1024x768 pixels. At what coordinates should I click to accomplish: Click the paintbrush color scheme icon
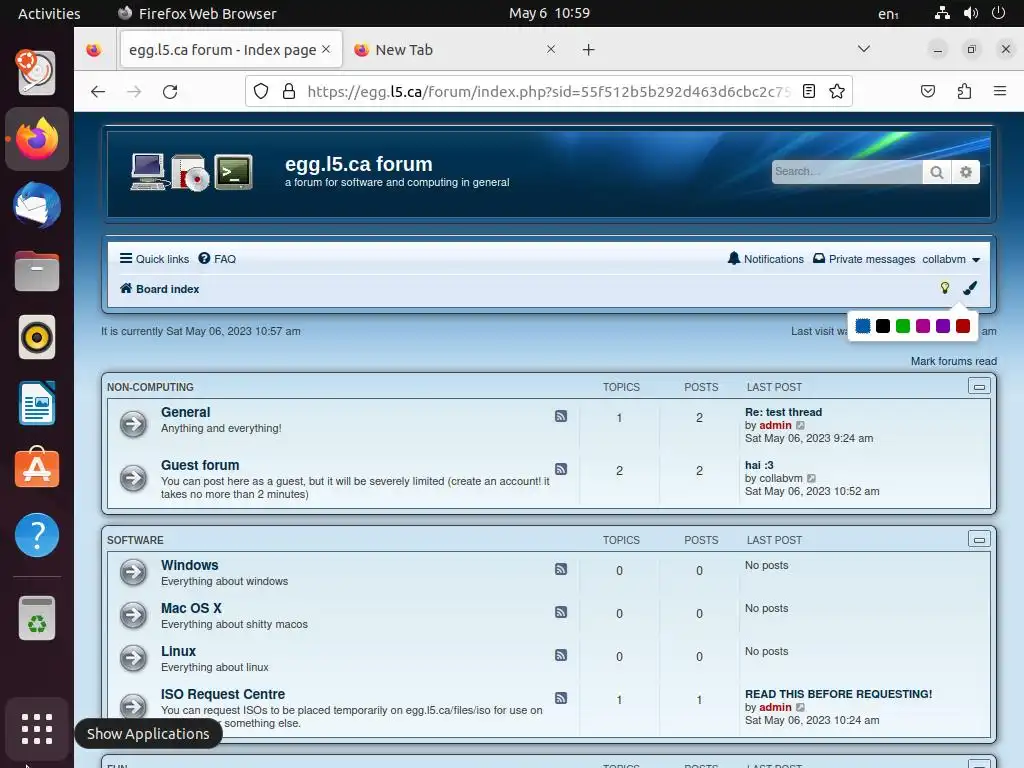point(970,287)
